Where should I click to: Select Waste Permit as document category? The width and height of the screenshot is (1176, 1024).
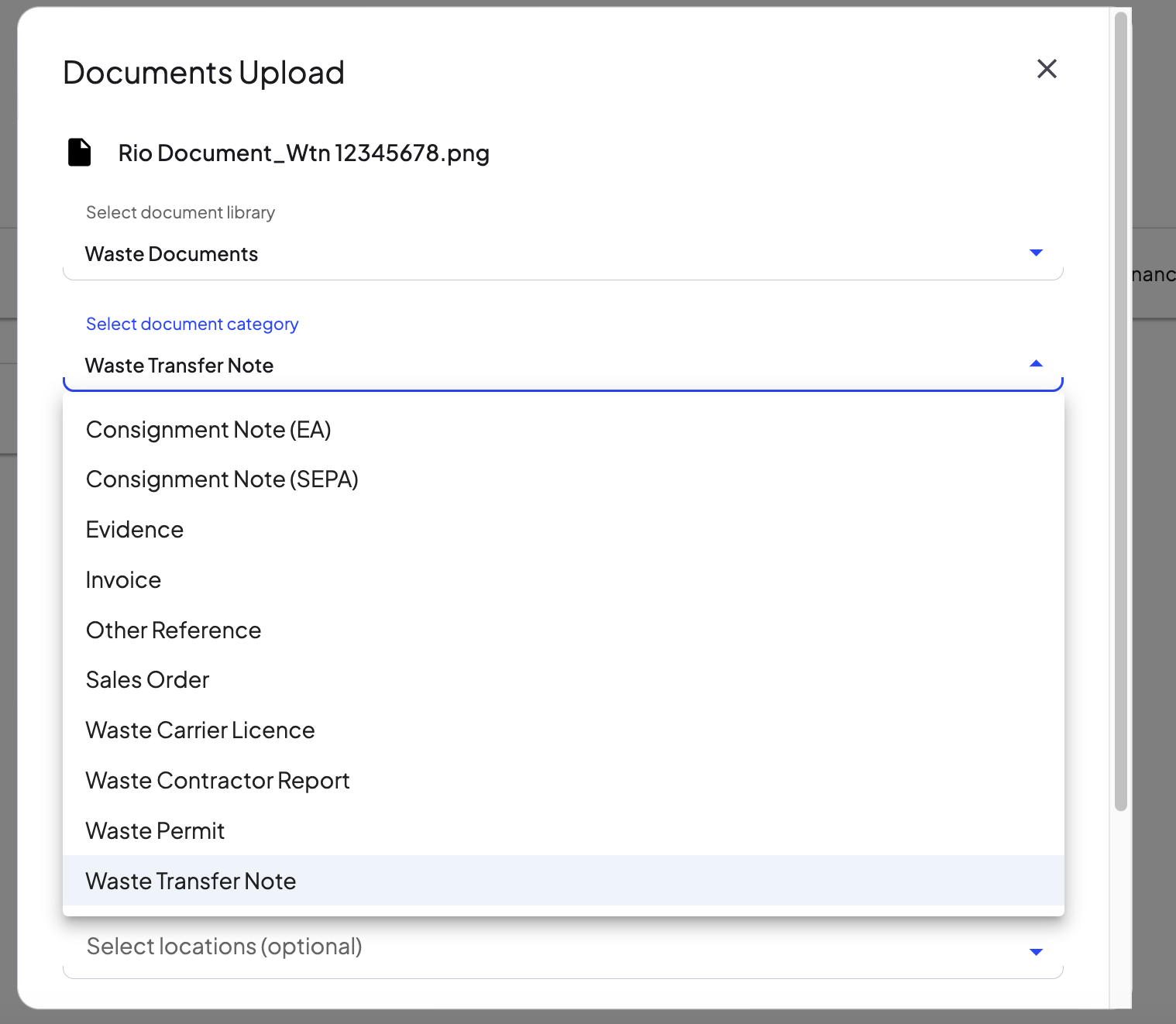pyautogui.click(x=154, y=830)
